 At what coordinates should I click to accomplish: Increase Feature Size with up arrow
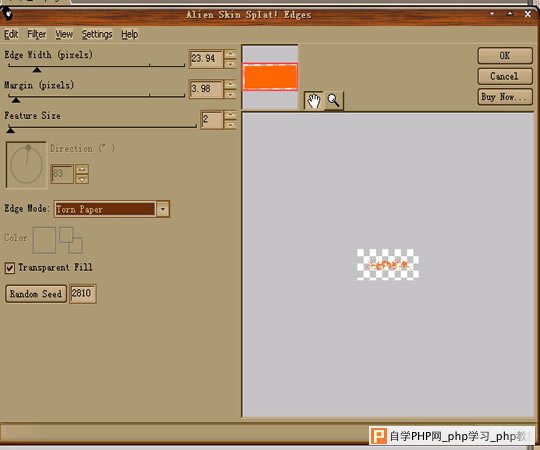[230, 115]
